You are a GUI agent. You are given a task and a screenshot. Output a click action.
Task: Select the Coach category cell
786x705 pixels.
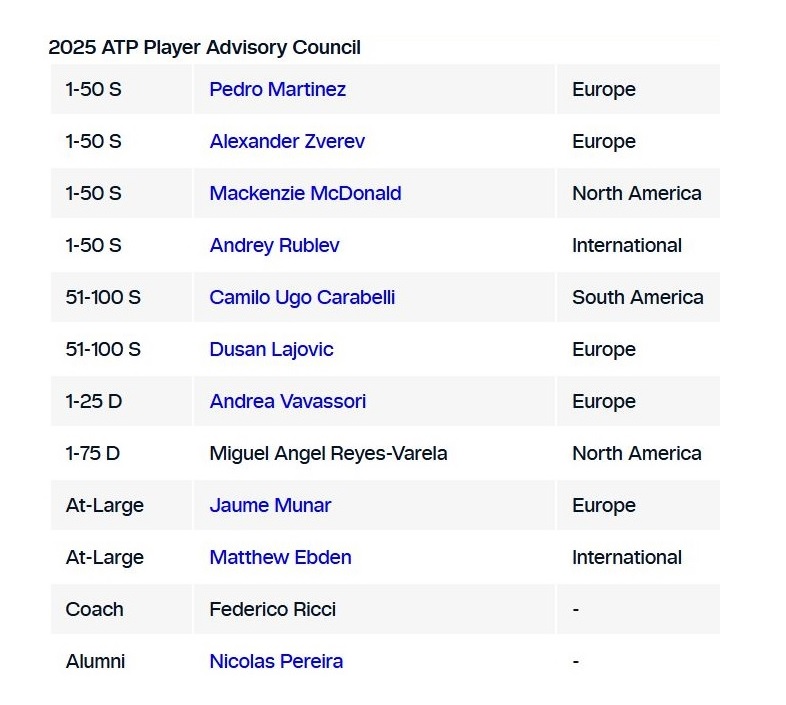(94, 609)
